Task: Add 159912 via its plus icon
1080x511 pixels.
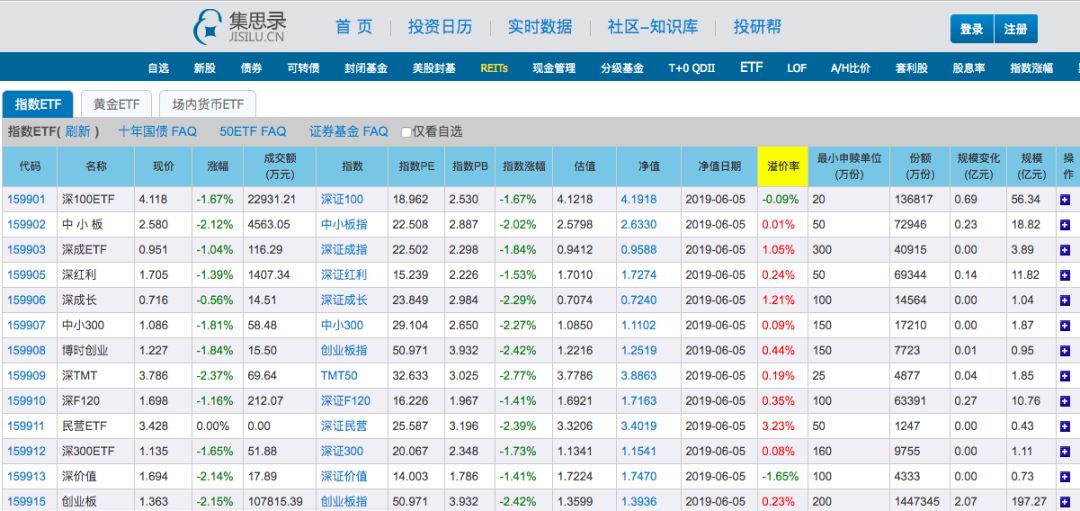Action: [1065, 451]
